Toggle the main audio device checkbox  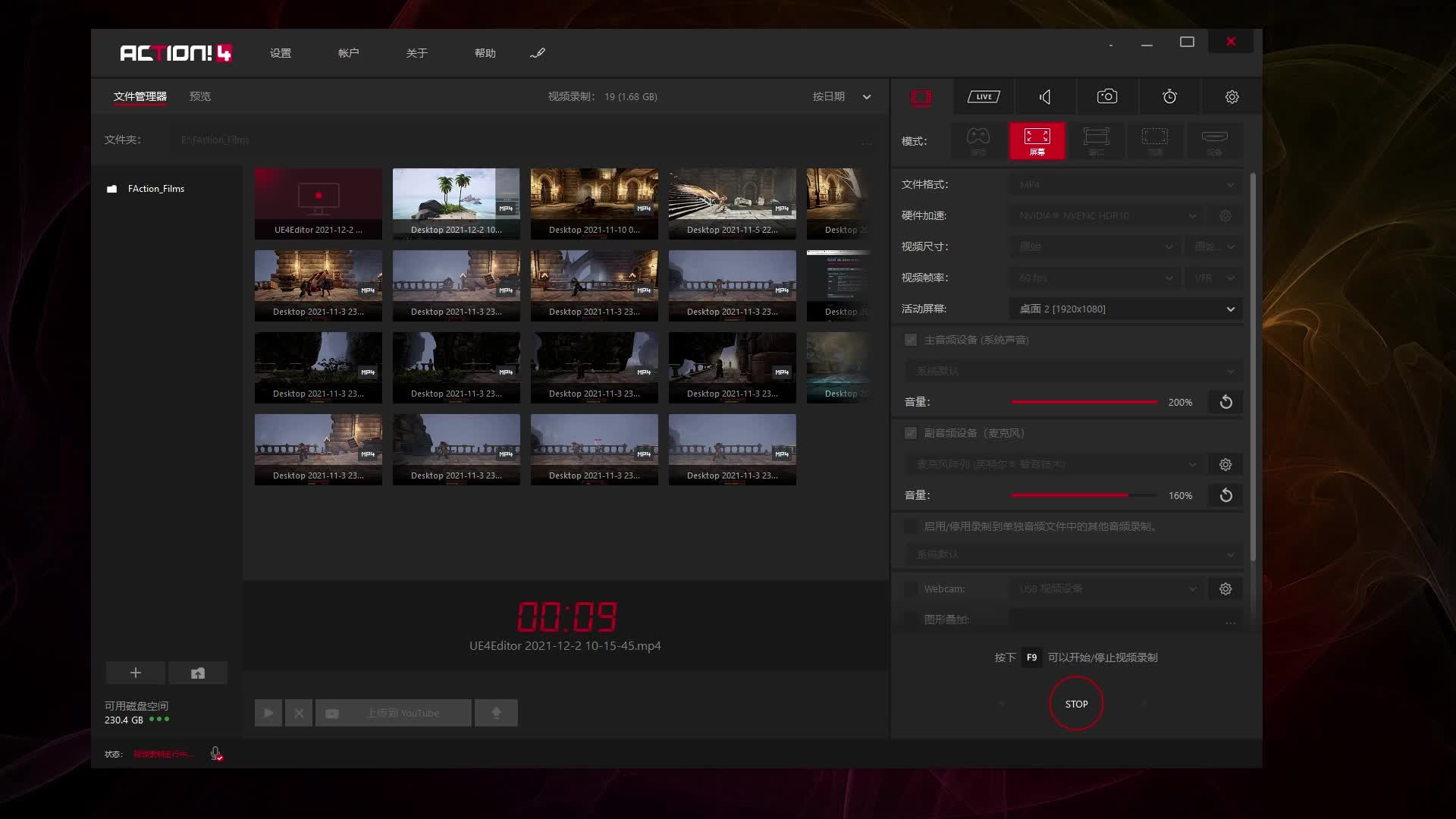tap(911, 340)
